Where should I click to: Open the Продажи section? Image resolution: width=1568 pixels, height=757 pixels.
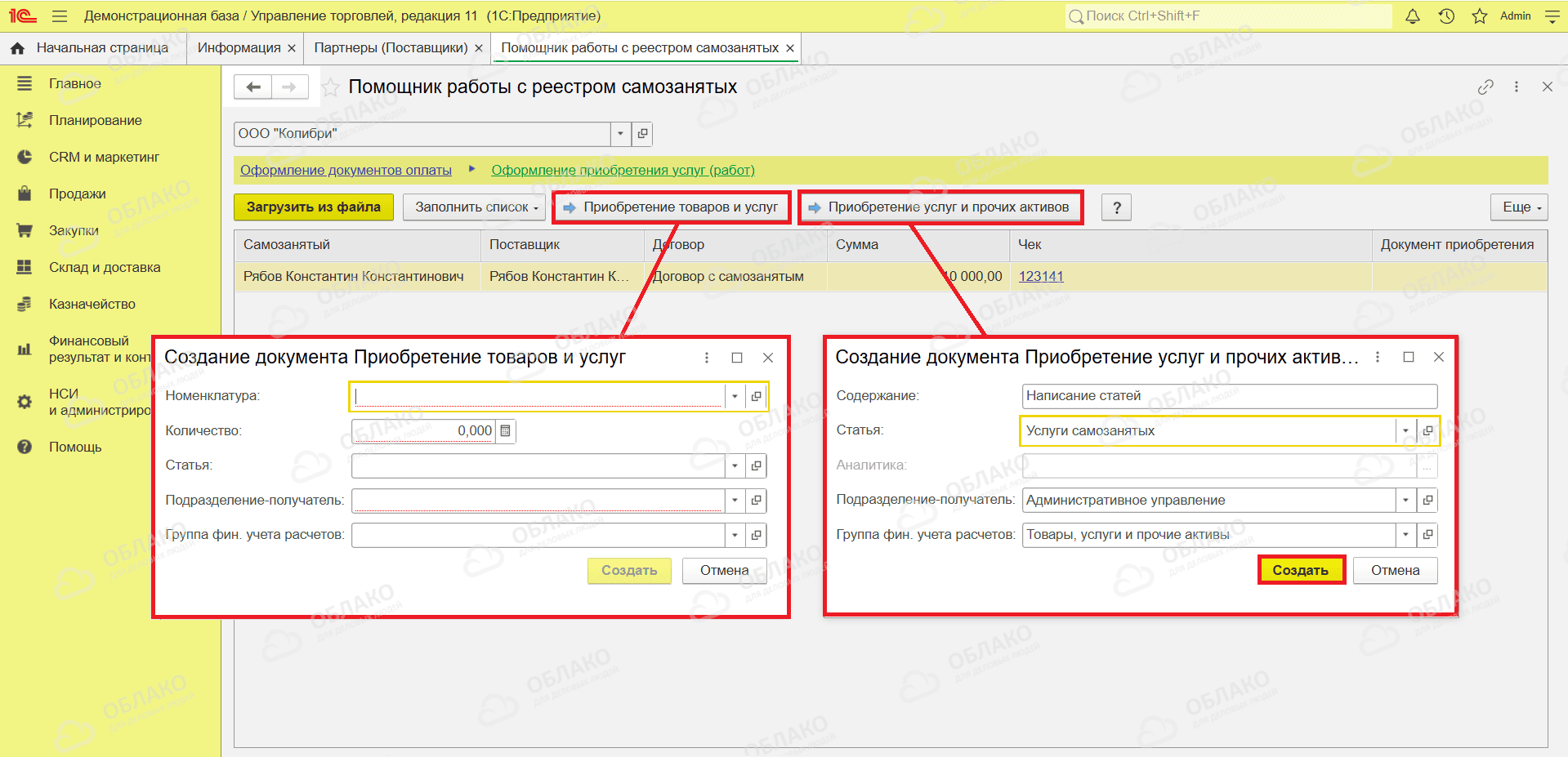click(x=78, y=194)
